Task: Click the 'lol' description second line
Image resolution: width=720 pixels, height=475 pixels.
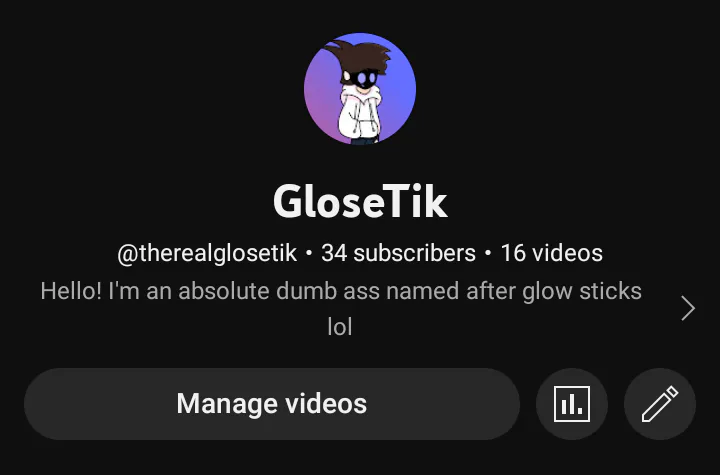Action: [x=340, y=327]
